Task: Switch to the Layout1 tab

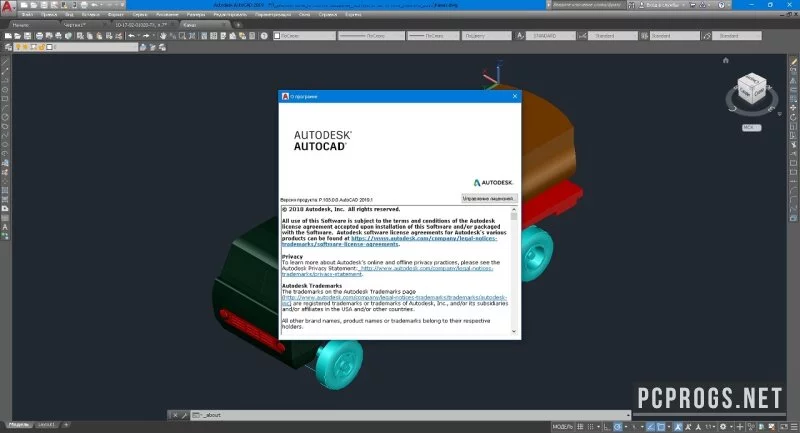Action: (46, 424)
